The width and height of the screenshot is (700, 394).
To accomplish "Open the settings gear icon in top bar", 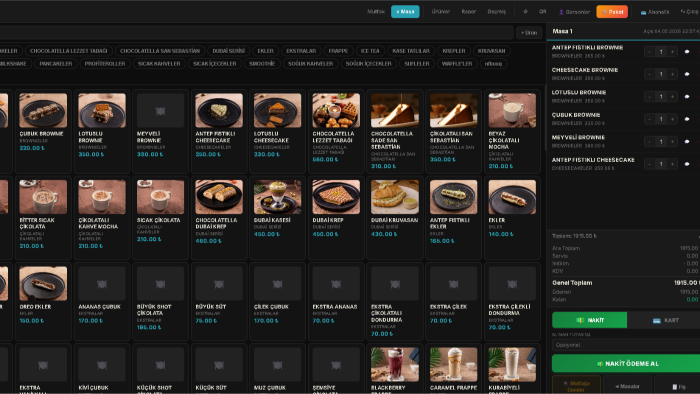I will pyautogui.click(x=525, y=12).
